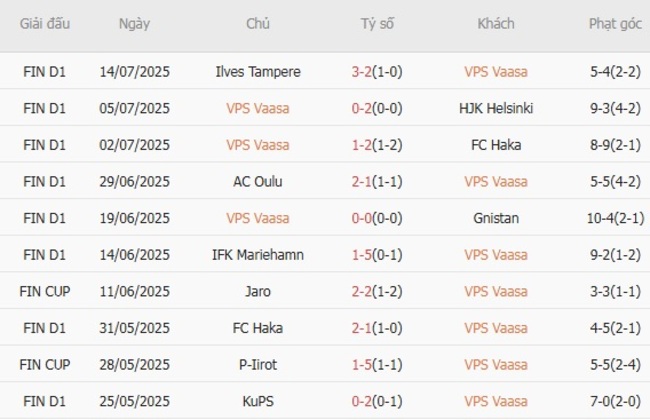The height and width of the screenshot is (420, 650).
Task: Select the P-Iirot team link
Action: [257, 364]
